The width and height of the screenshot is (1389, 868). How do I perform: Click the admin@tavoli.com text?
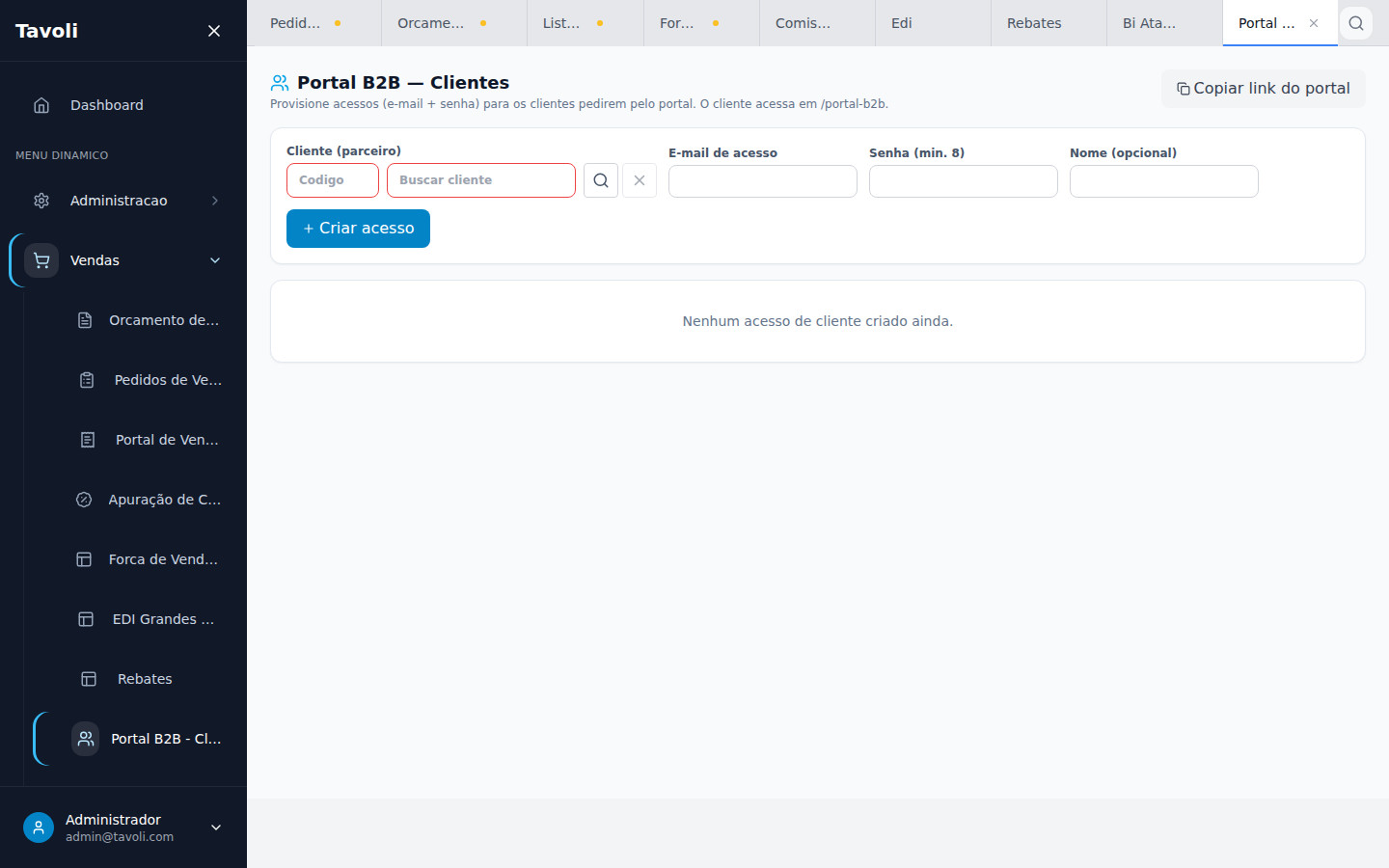point(120,837)
